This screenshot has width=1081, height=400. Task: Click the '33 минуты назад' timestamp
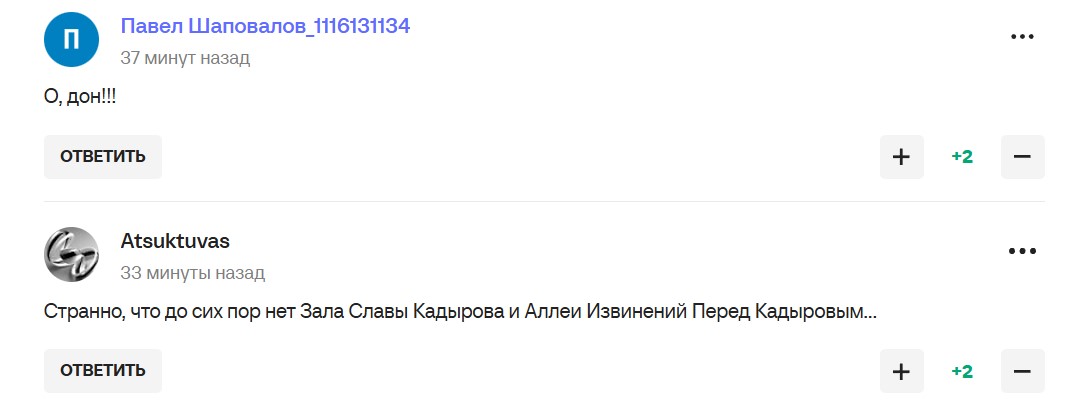[x=192, y=273]
